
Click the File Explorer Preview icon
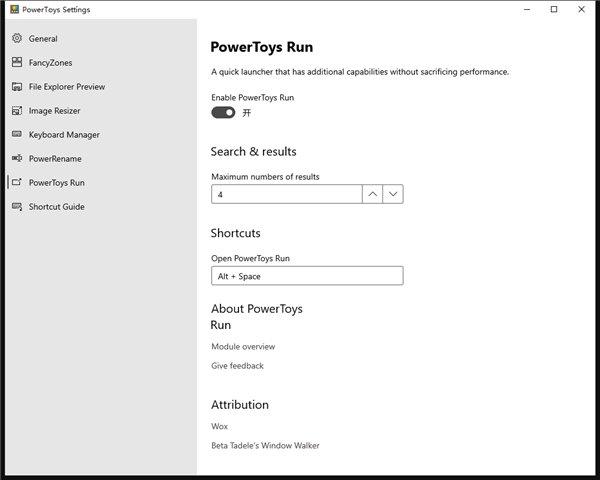17,87
